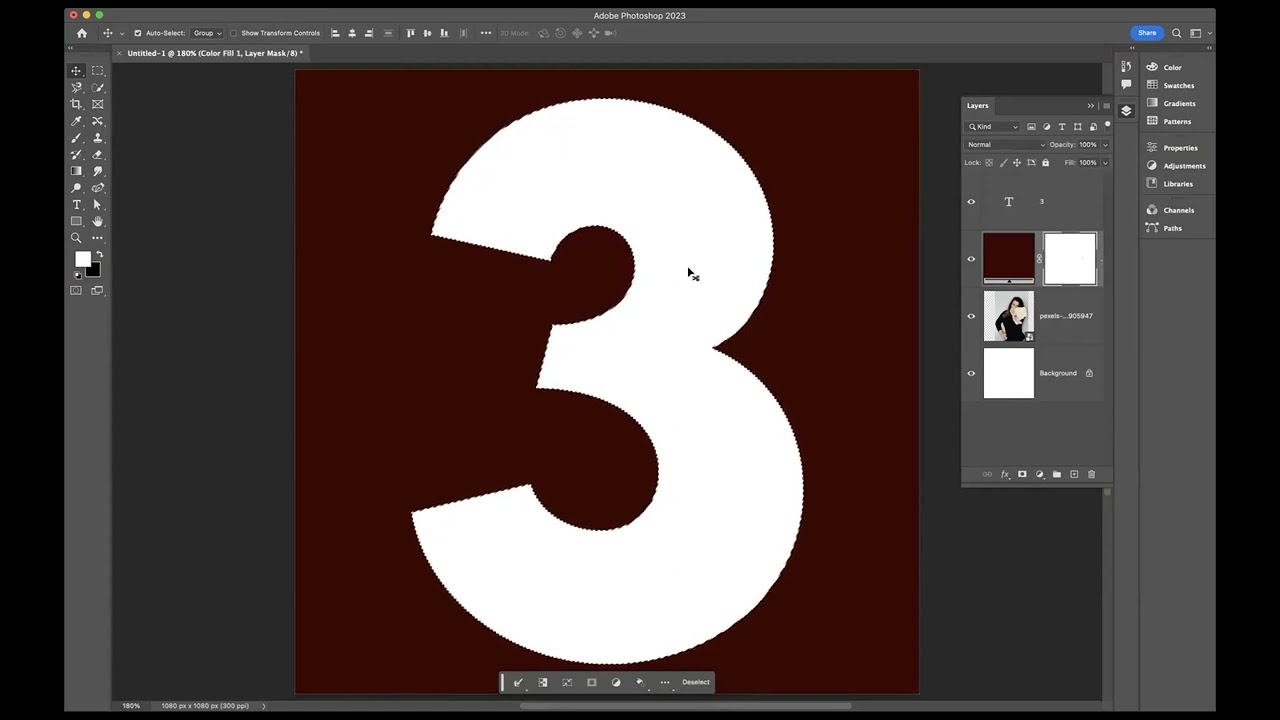Select the Path Selection tool
Viewport: 1280px width, 720px height.
[x=97, y=205]
